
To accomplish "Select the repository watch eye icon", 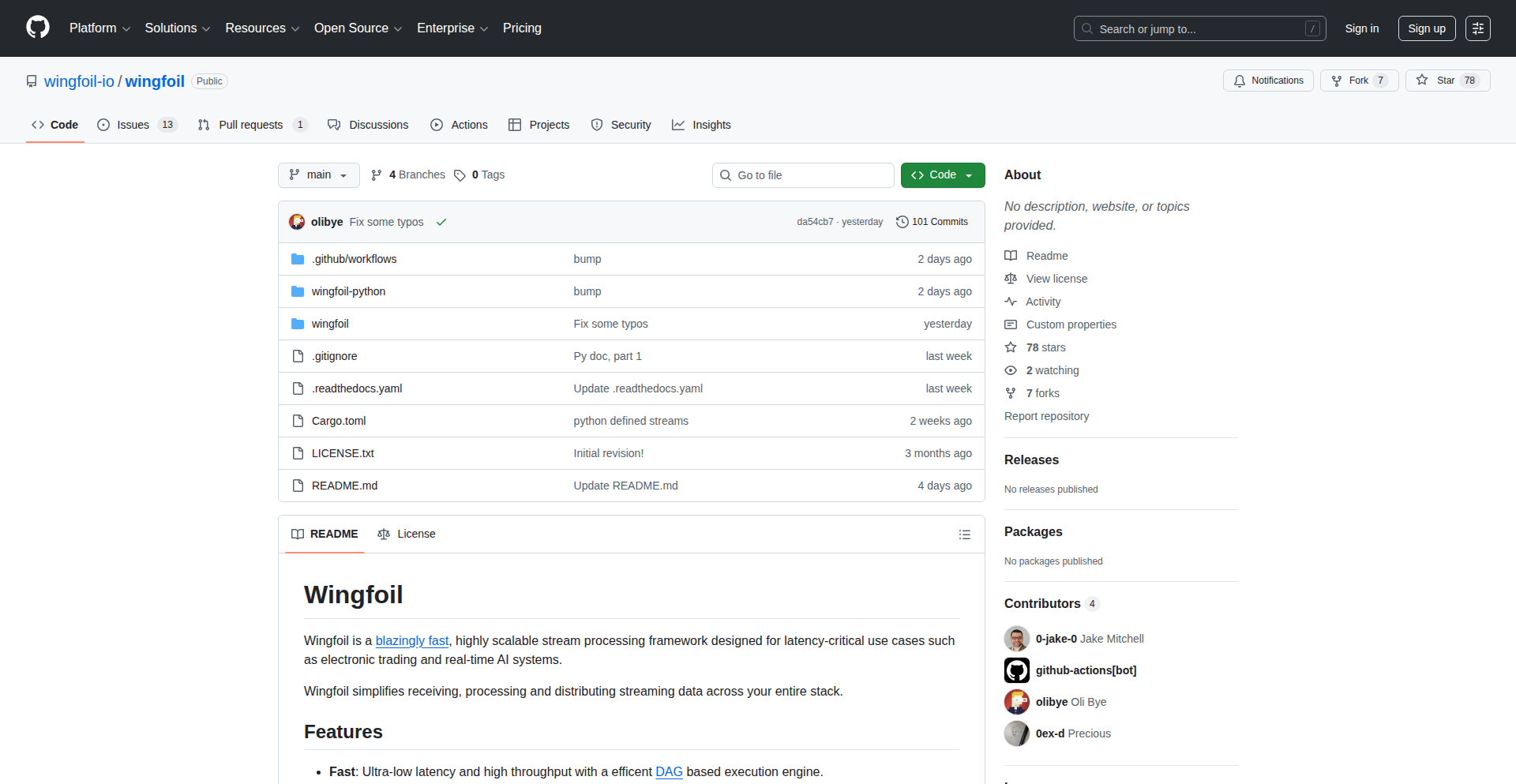I will tap(1011, 370).
